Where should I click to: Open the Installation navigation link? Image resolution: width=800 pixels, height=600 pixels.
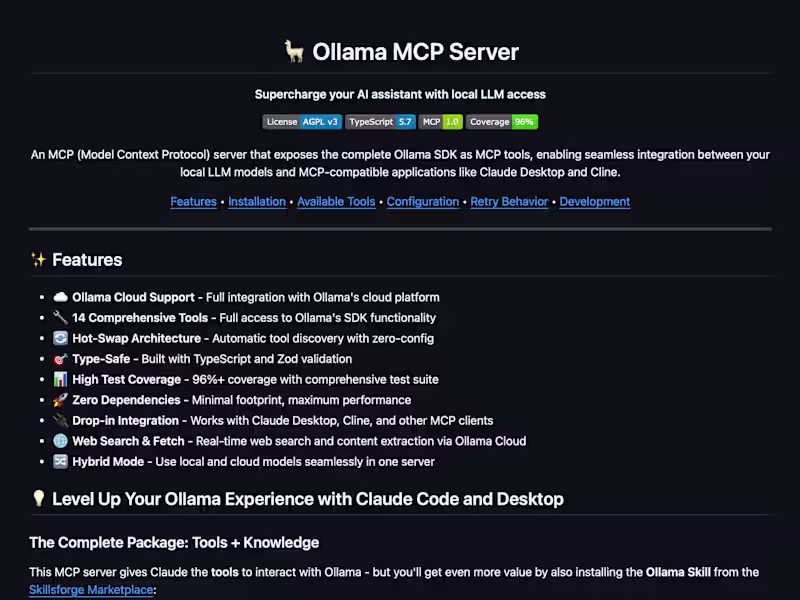point(257,201)
